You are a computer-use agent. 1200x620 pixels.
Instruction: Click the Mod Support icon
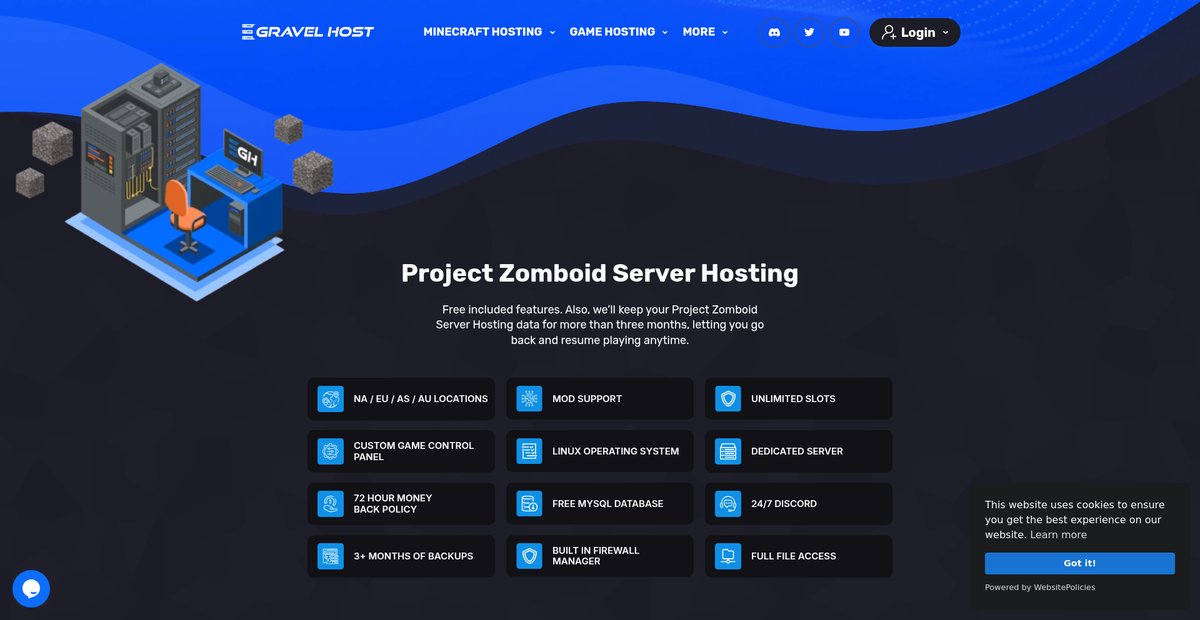click(x=529, y=399)
